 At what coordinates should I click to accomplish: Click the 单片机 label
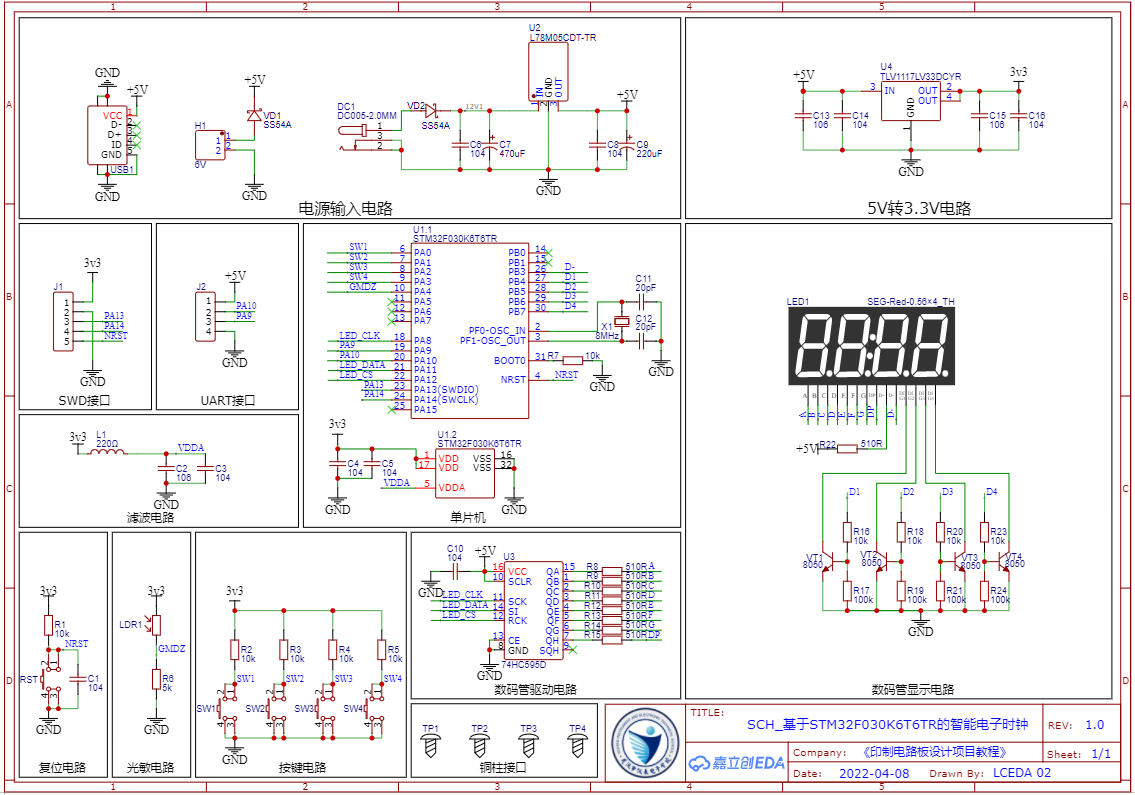coord(468,518)
